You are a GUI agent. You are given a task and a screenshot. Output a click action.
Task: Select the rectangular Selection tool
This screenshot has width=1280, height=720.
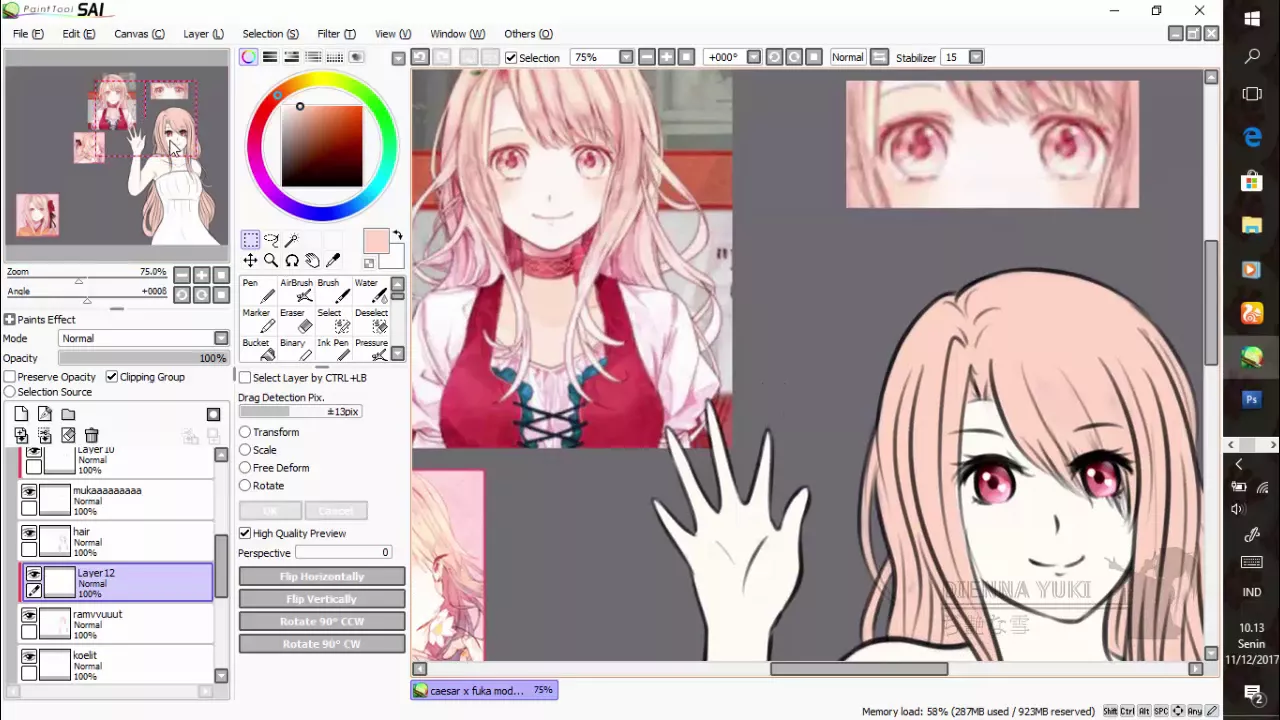pos(250,240)
